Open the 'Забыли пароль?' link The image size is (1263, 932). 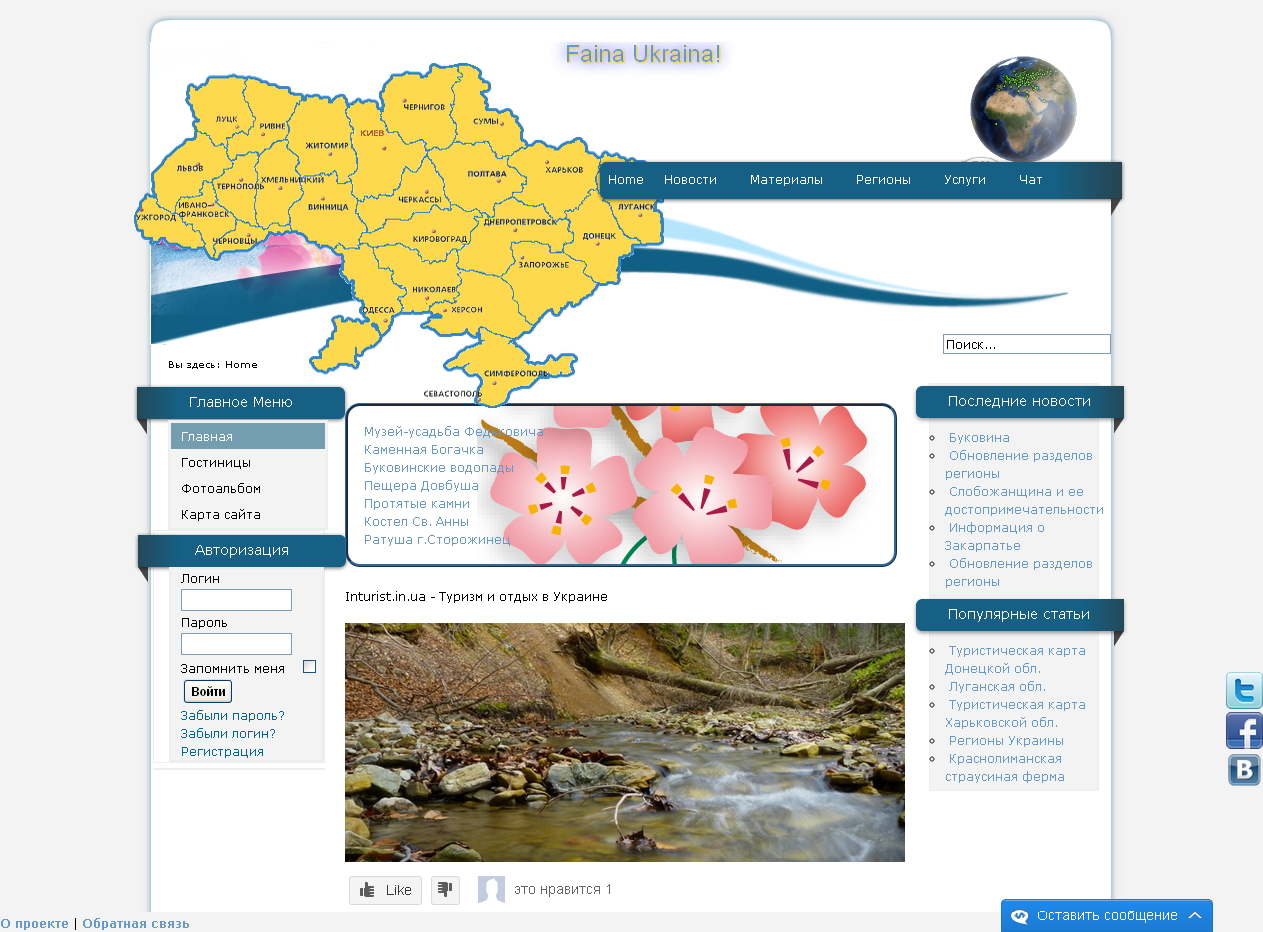[233, 716]
